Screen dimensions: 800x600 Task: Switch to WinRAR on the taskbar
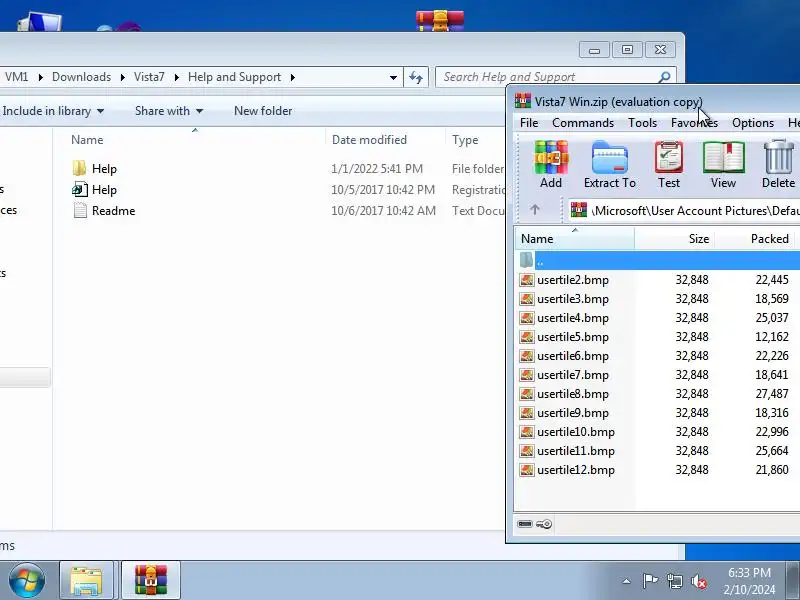(151, 580)
